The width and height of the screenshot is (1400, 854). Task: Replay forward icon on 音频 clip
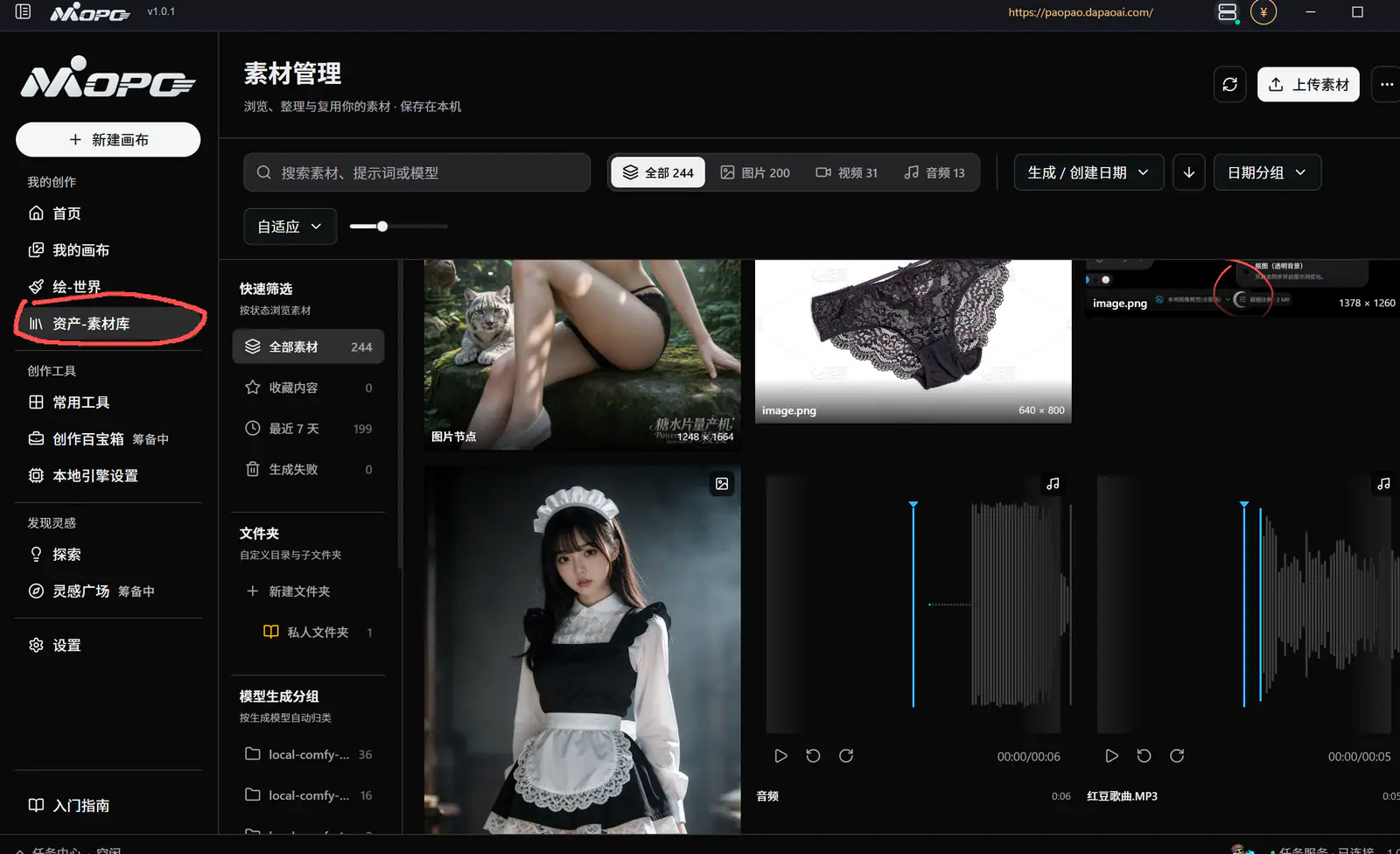[846, 756]
